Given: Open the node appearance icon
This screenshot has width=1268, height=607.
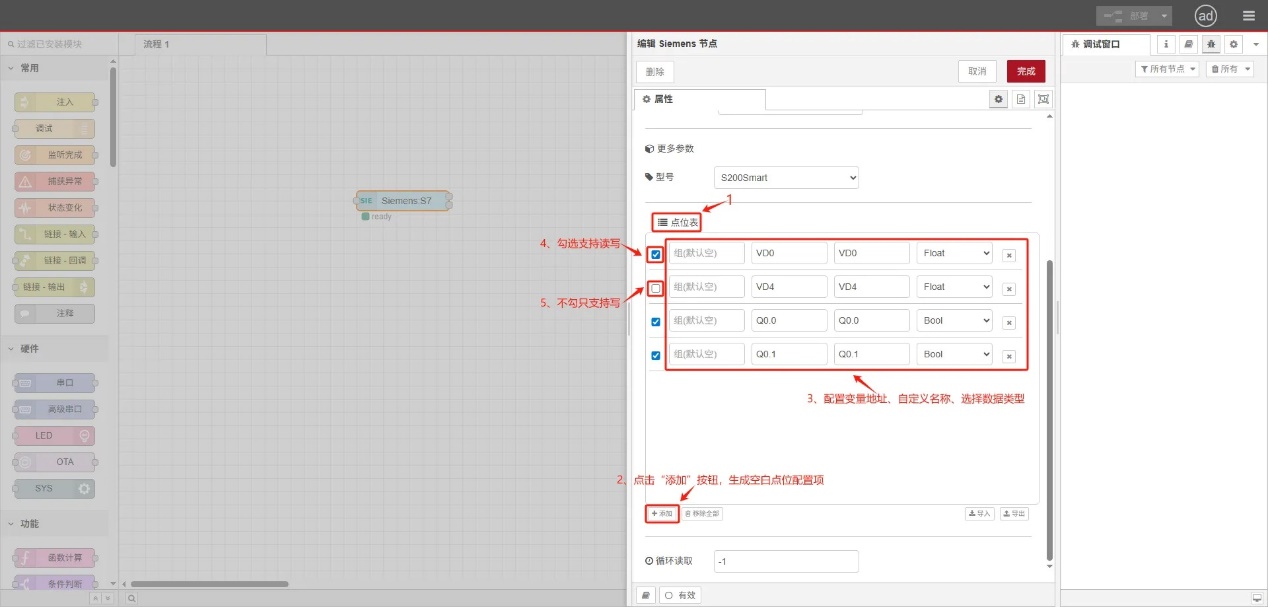Looking at the screenshot, I should (1044, 99).
